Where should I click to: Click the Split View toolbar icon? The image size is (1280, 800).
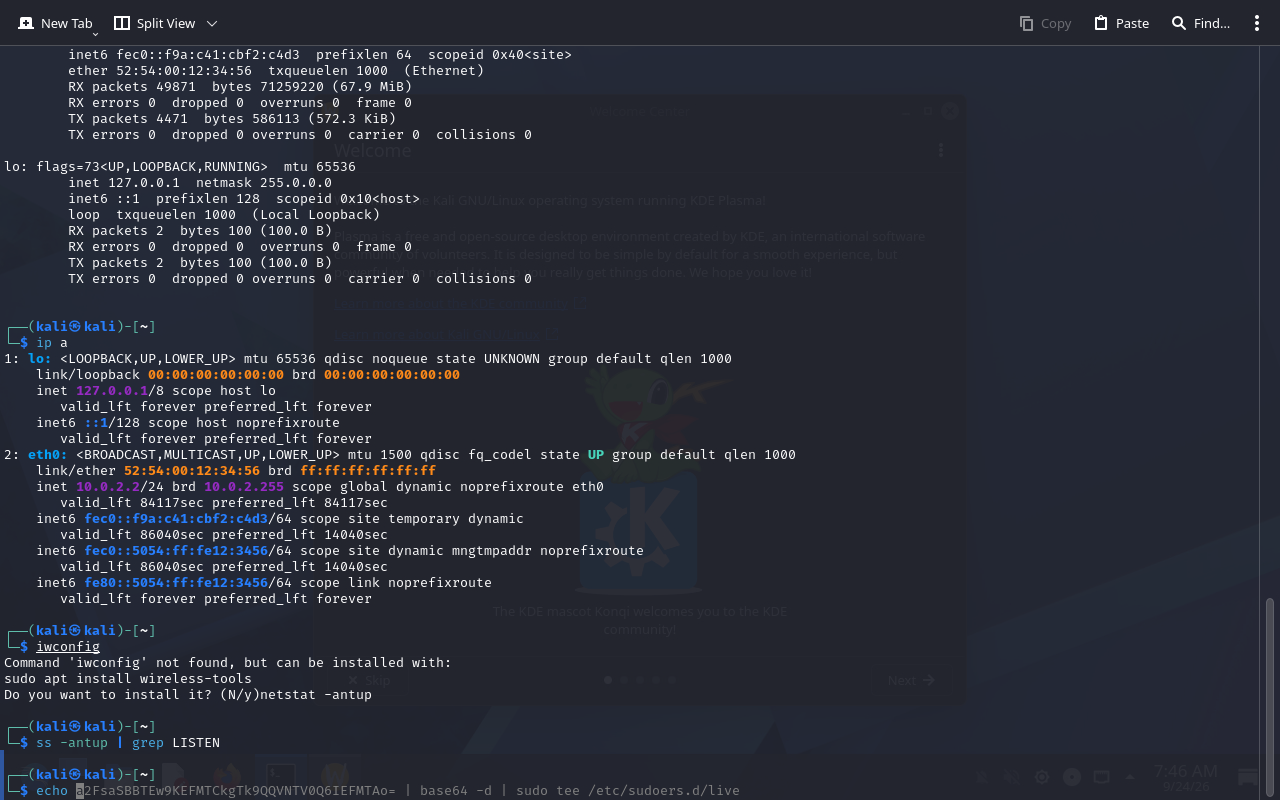122,23
